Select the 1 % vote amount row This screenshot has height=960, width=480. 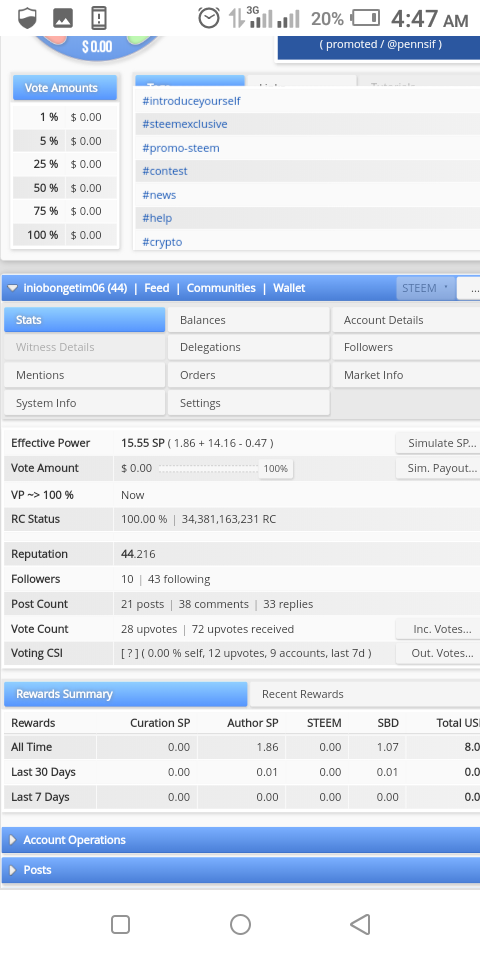pos(65,117)
